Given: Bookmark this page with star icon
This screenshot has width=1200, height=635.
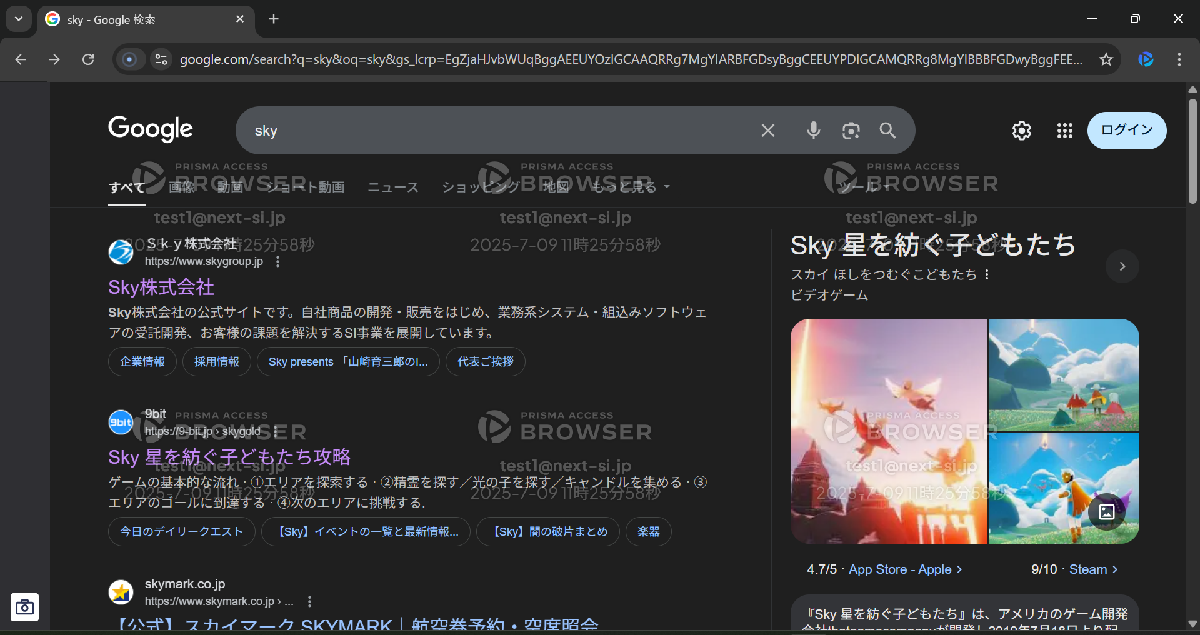Looking at the screenshot, I should [x=1106, y=60].
